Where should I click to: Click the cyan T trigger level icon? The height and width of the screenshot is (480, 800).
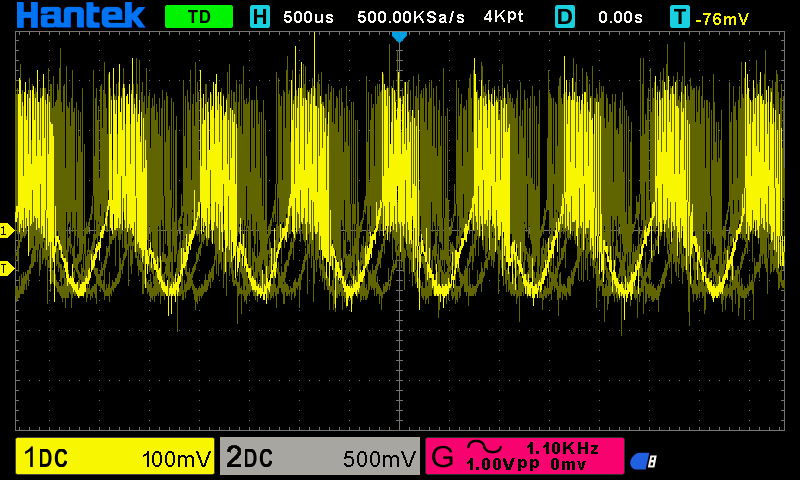click(680, 17)
